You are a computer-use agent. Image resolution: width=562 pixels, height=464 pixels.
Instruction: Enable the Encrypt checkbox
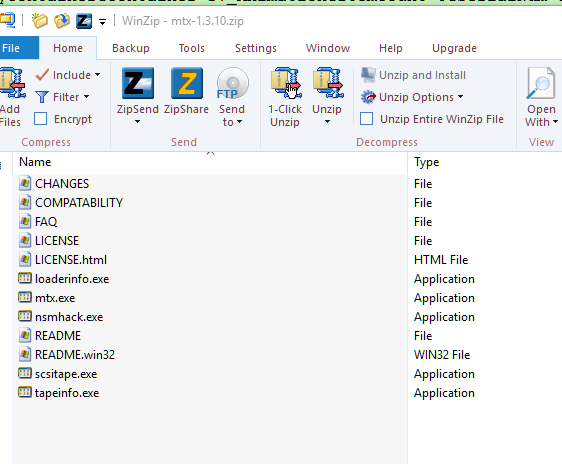tap(41, 119)
